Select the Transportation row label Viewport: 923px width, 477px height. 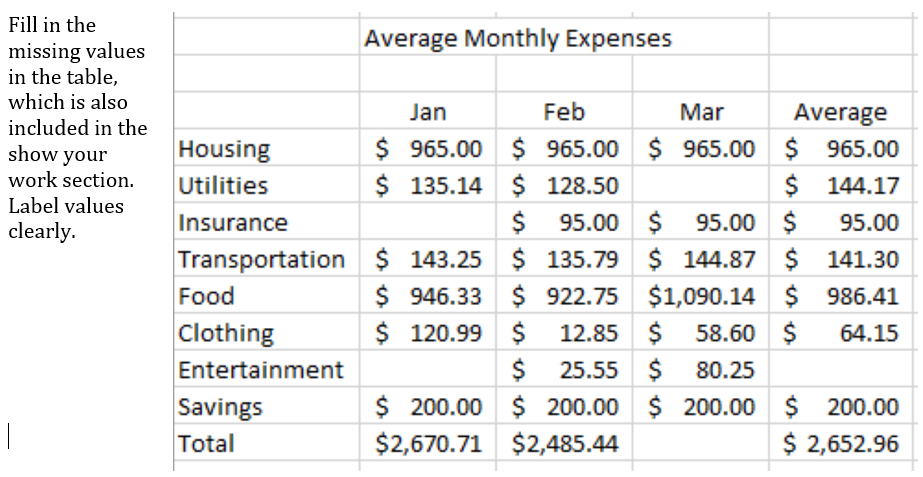tap(261, 260)
